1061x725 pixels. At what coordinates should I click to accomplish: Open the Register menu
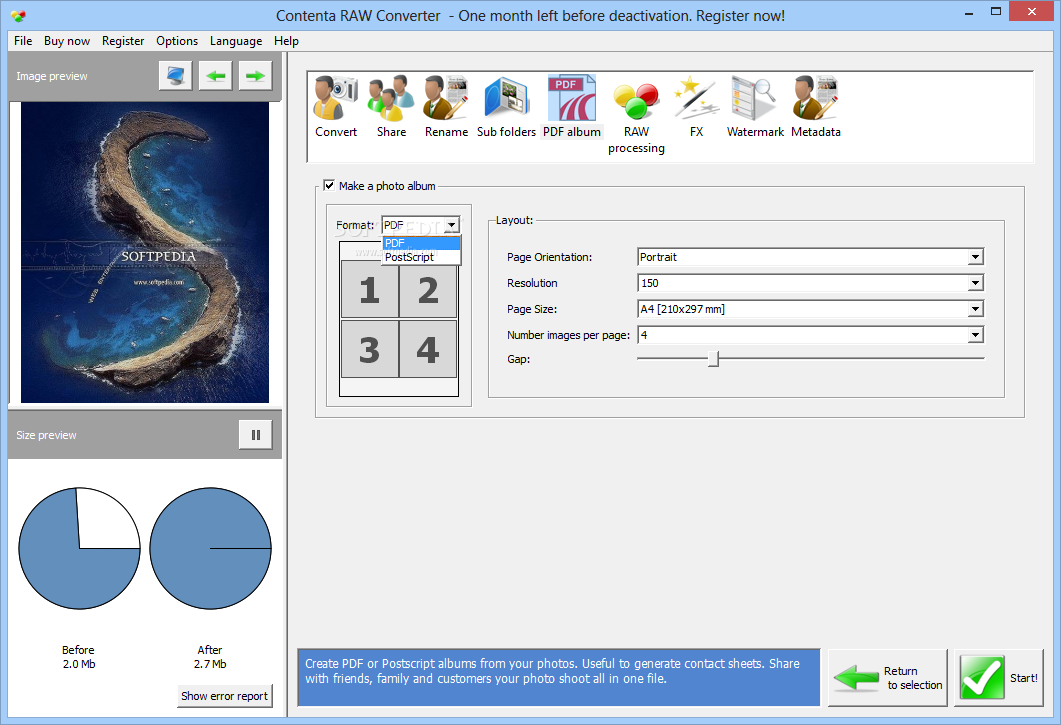(x=123, y=41)
